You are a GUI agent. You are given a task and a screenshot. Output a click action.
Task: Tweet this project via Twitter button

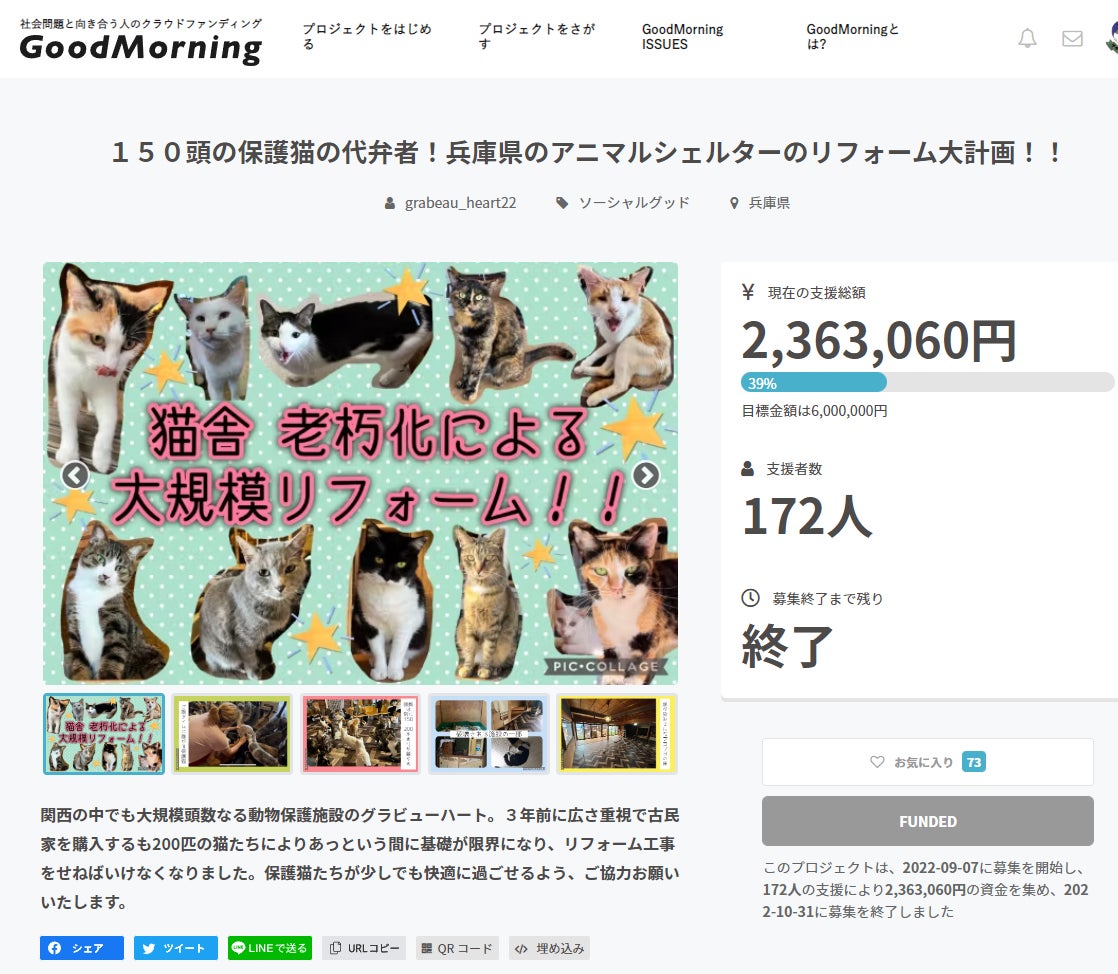click(175, 948)
